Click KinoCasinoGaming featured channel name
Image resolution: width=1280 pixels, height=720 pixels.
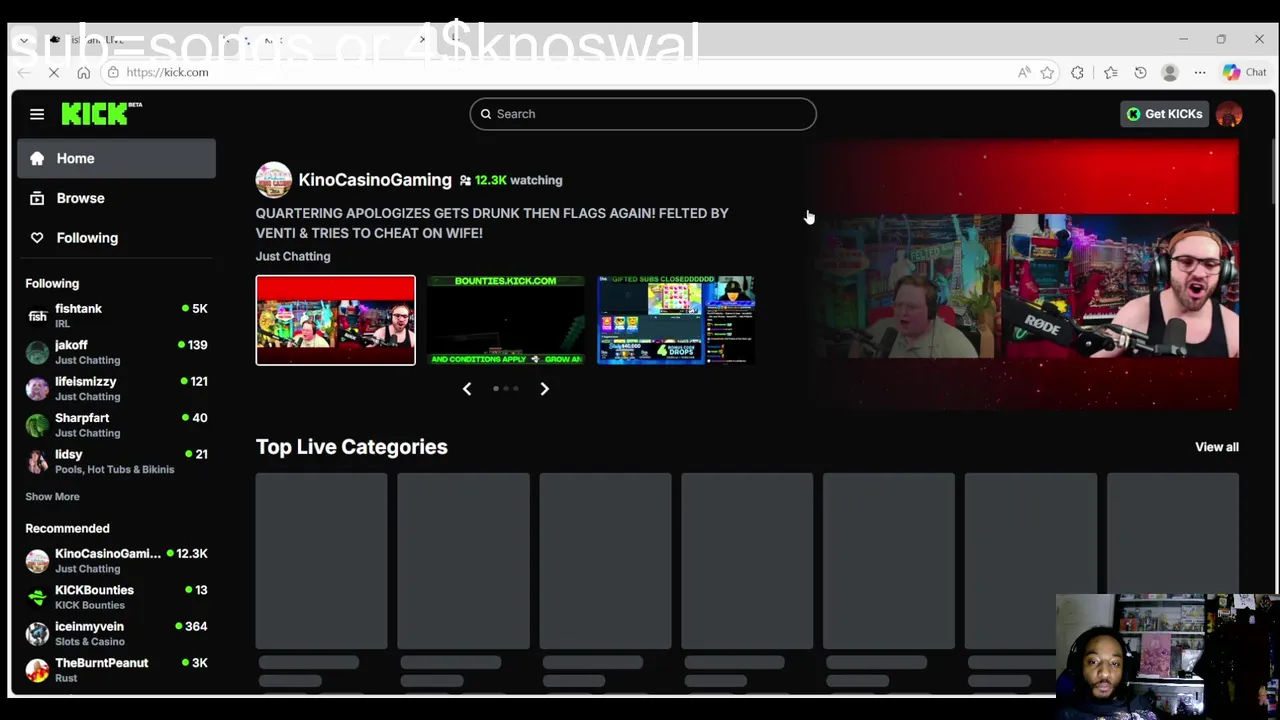point(375,180)
